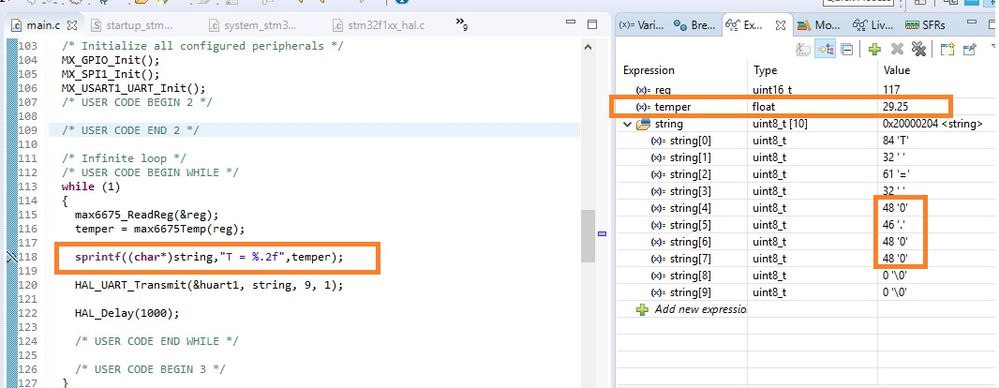Remove selected expression with gray X icon
The height and width of the screenshot is (388, 999).
897,49
